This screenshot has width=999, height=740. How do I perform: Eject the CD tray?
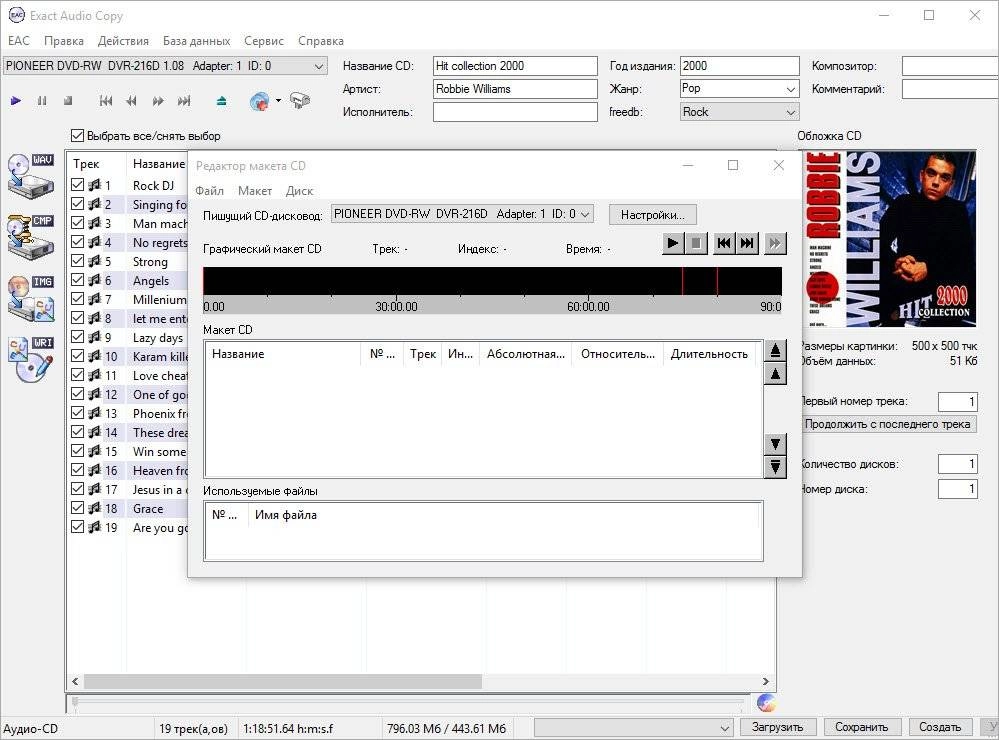(x=221, y=101)
